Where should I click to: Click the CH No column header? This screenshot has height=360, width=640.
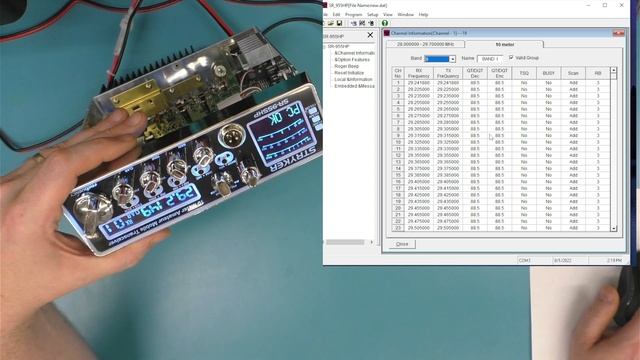398,73
